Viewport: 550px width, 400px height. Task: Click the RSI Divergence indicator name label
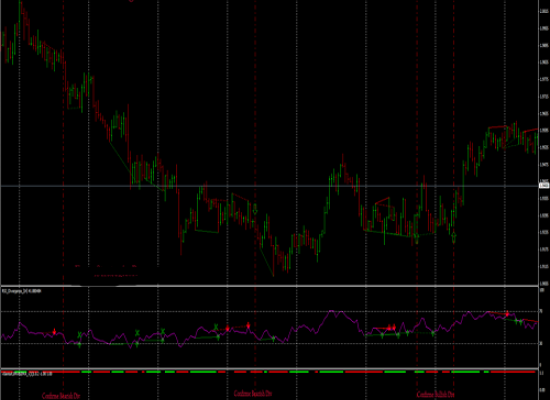click(x=21, y=291)
